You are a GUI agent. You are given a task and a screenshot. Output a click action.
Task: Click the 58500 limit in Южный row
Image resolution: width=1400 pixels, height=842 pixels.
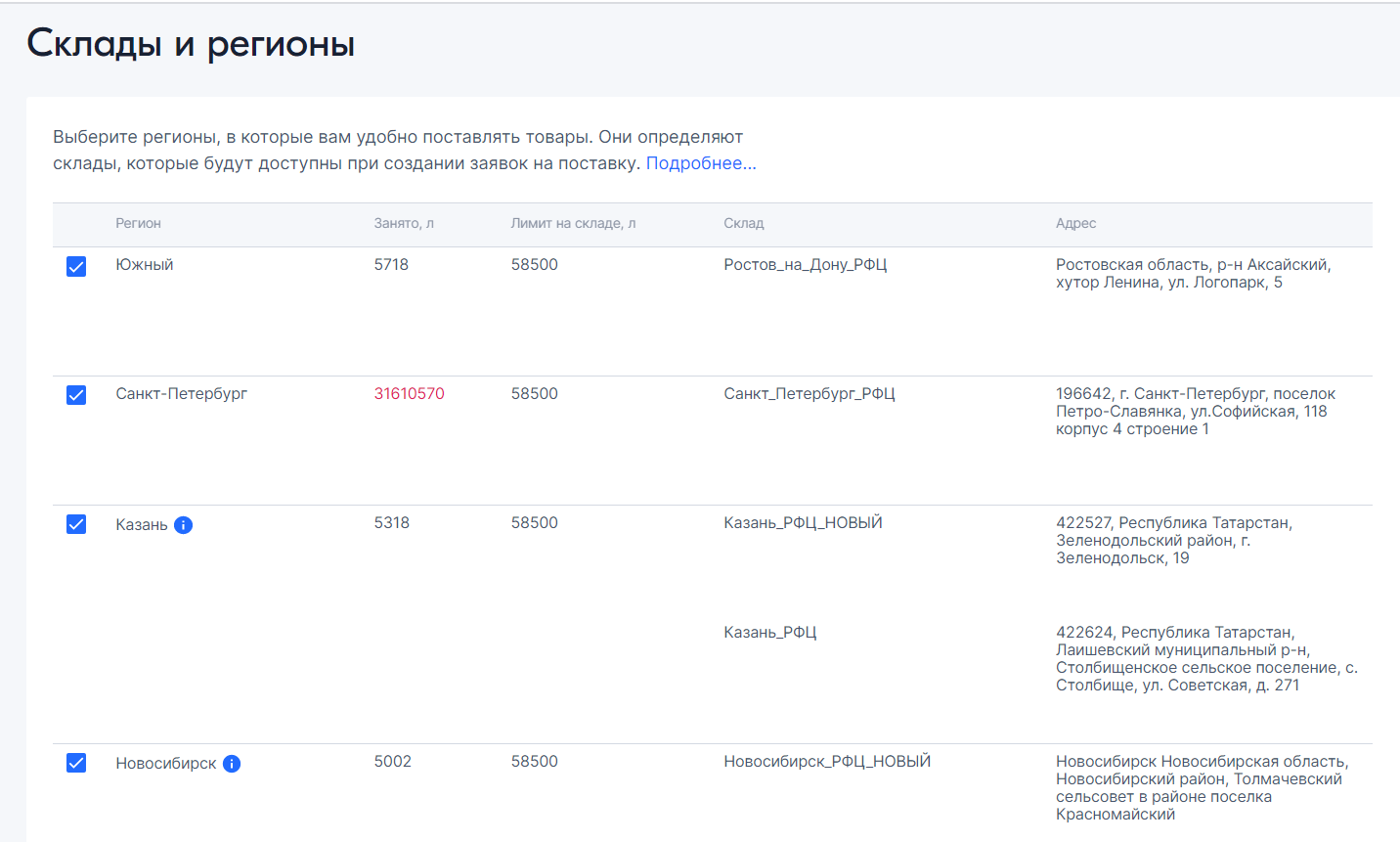[534, 265]
